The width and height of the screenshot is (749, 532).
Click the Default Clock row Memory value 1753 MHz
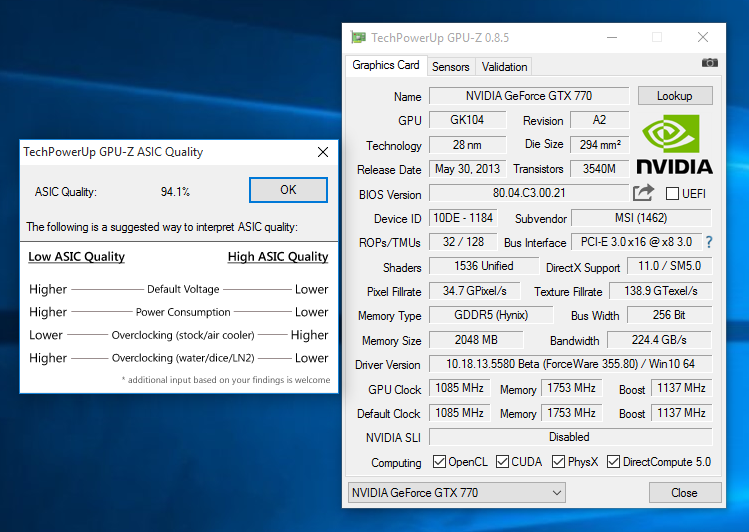[571, 413]
